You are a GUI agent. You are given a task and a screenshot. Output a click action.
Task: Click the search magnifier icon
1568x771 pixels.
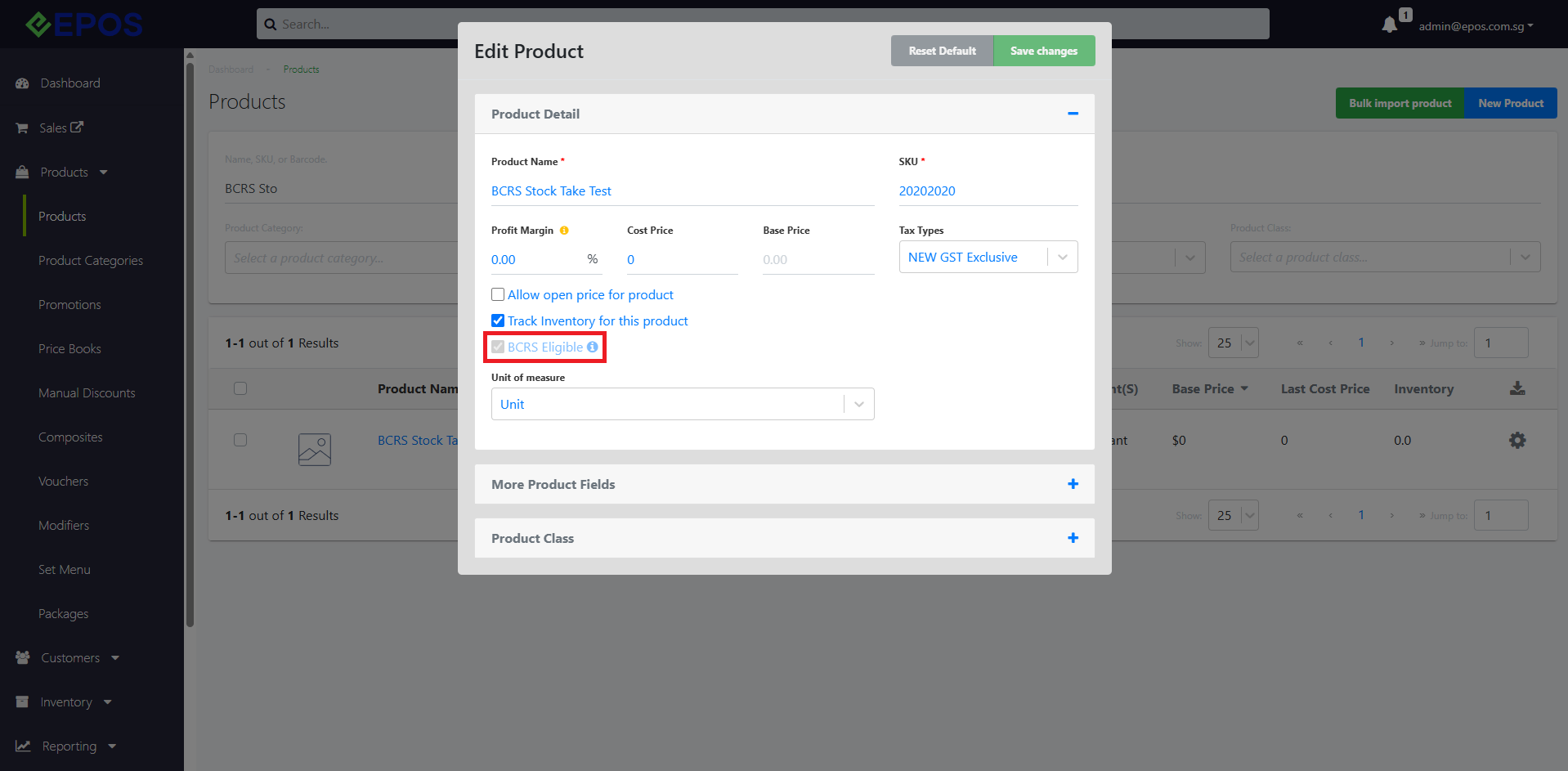point(271,25)
